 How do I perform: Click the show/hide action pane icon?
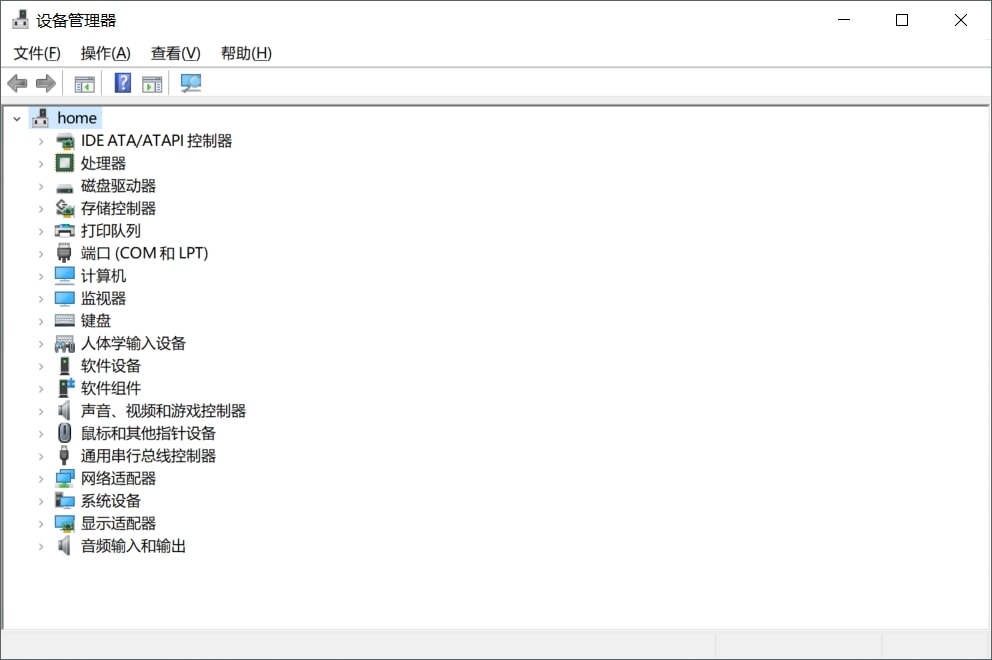pyautogui.click(x=152, y=83)
